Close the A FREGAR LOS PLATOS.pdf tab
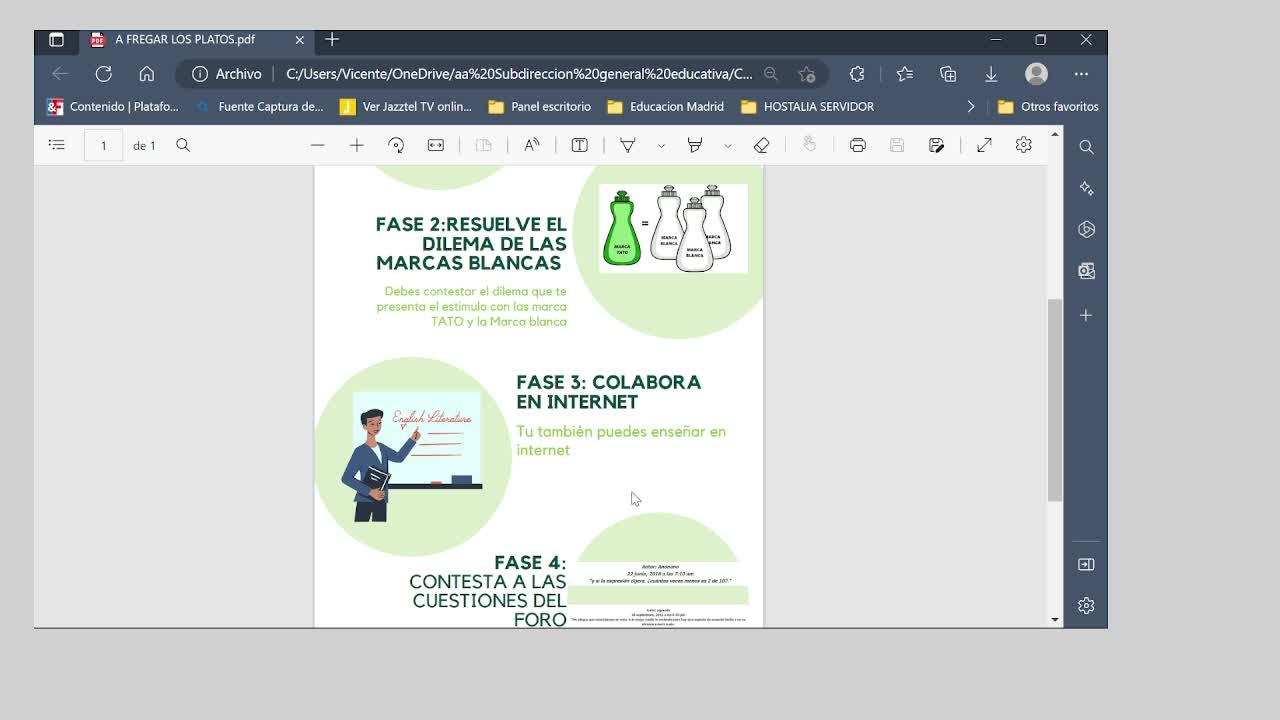This screenshot has height=720, width=1280. [x=299, y=40]
